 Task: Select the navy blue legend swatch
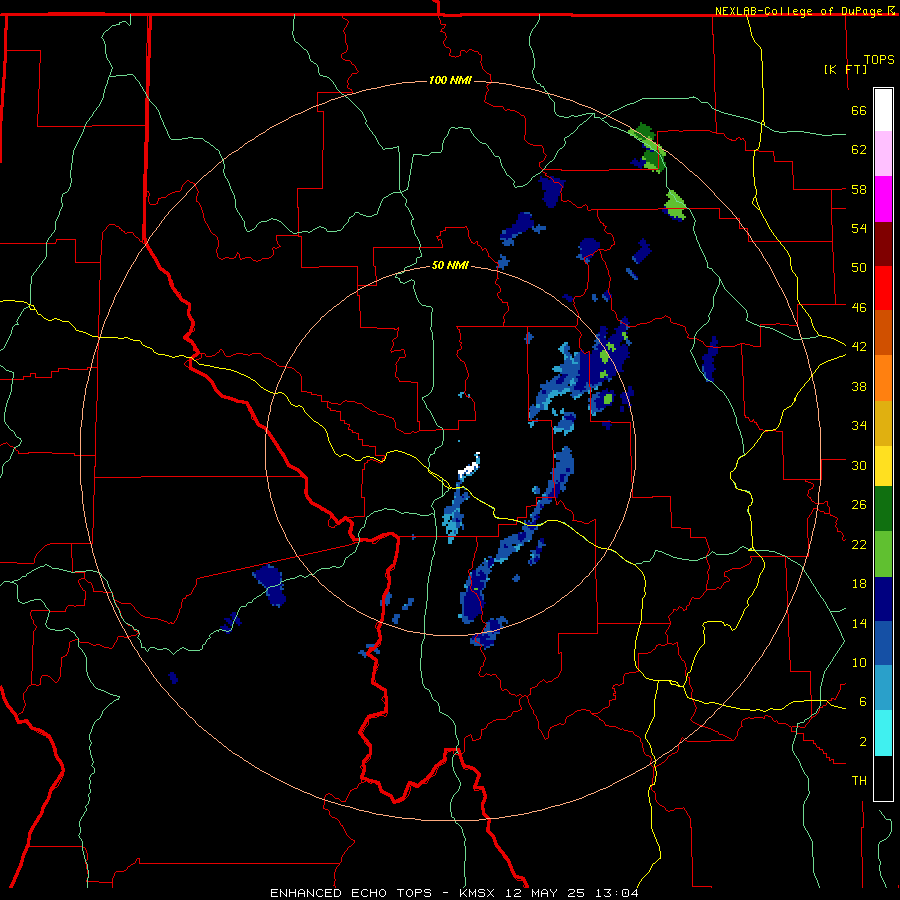[x=883, y=599]
